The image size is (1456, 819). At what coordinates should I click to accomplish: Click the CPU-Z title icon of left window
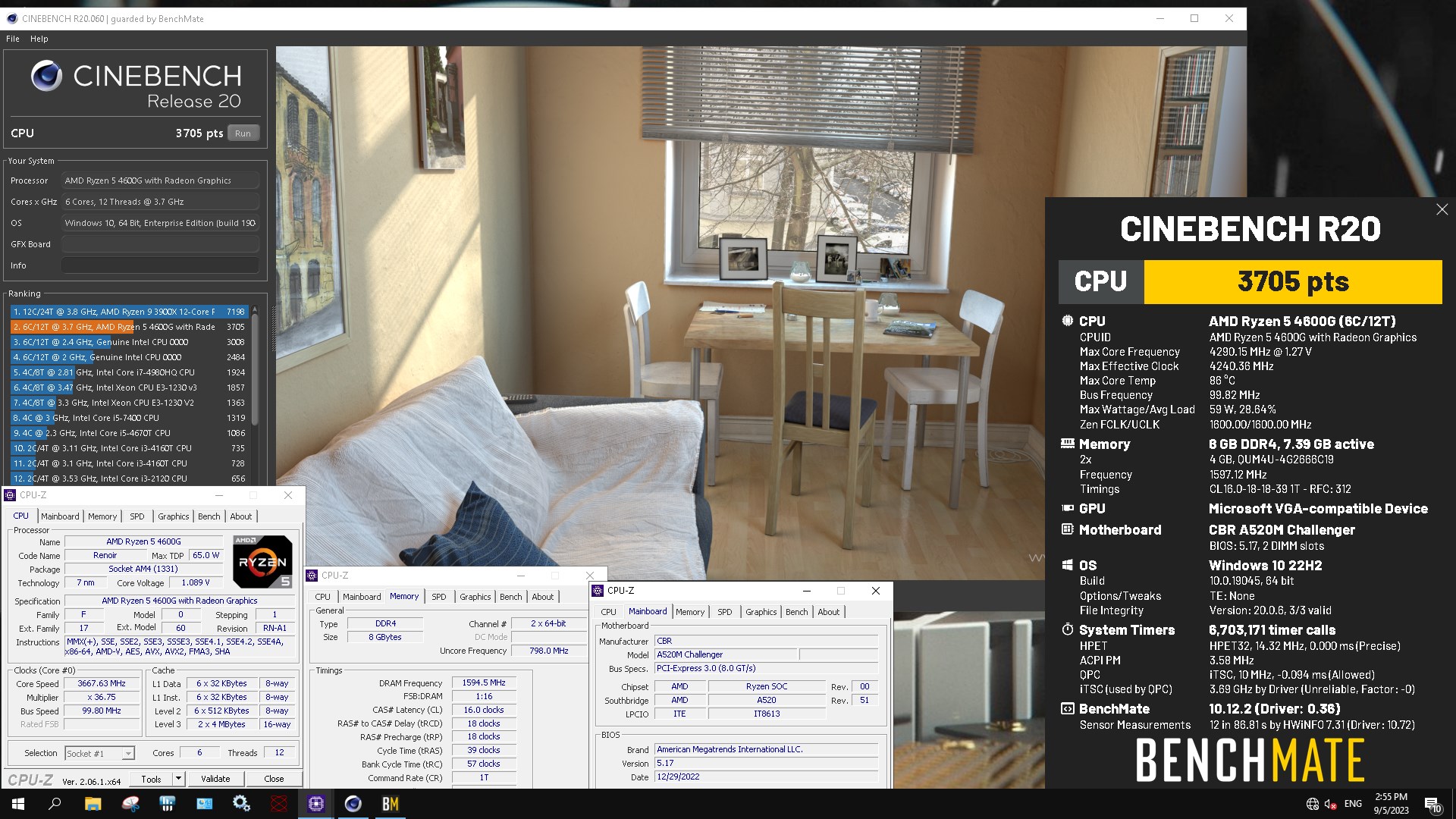click(10, 495)
